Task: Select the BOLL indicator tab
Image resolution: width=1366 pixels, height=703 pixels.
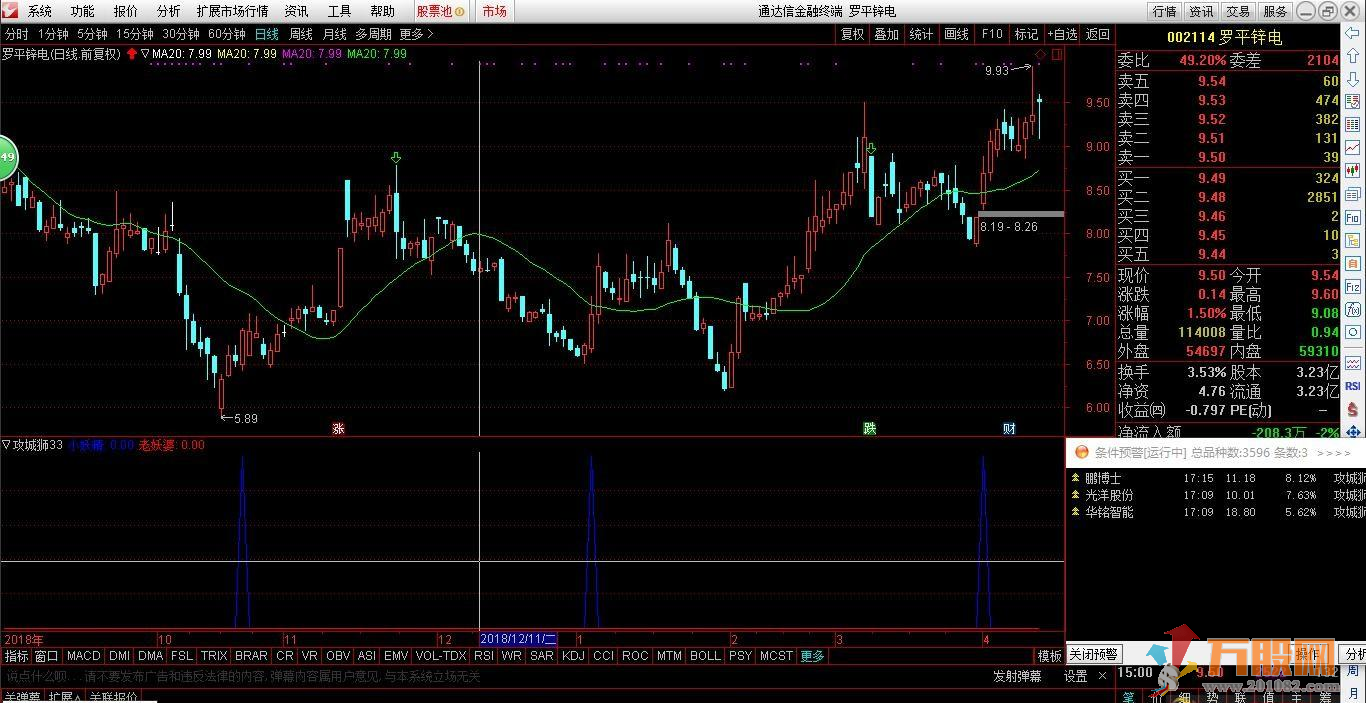Action: pyautogui.click(x=705, y=656)
